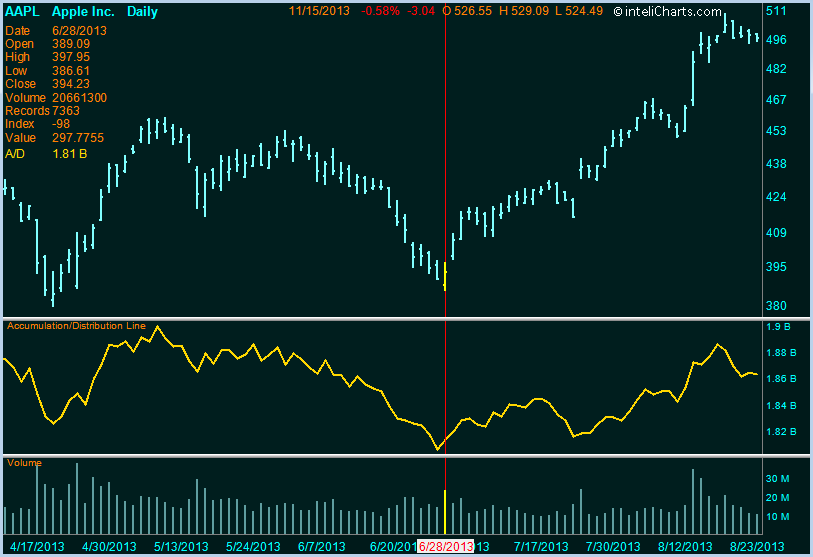Screen dimensions: 813x557
Task: Click the 4/30/2013 date axis label
Action: pyautogui.click(x=109, y=547)
